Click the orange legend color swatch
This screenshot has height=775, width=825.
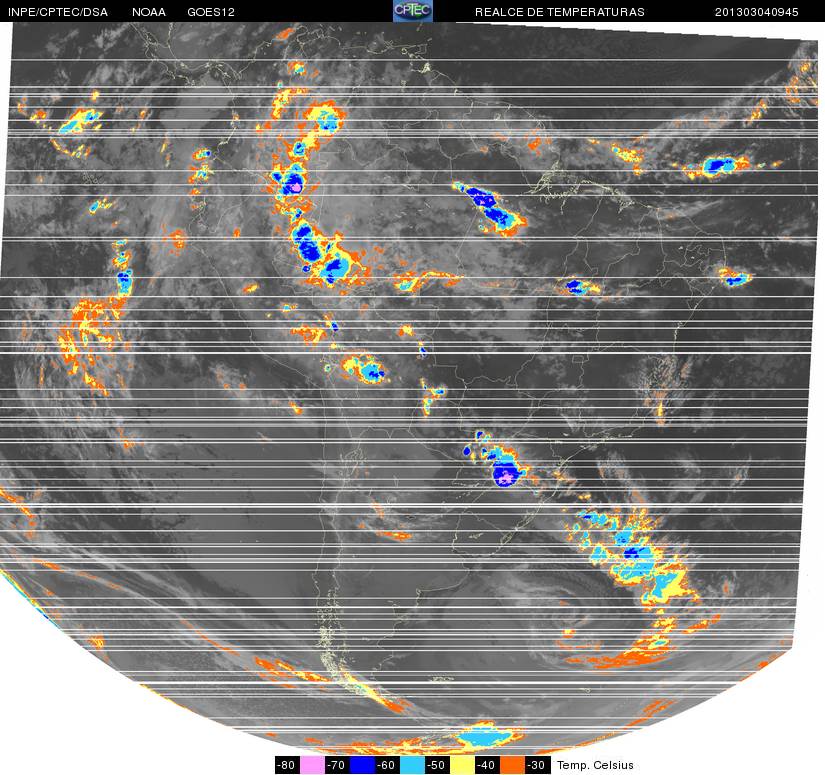click(513, 765)
